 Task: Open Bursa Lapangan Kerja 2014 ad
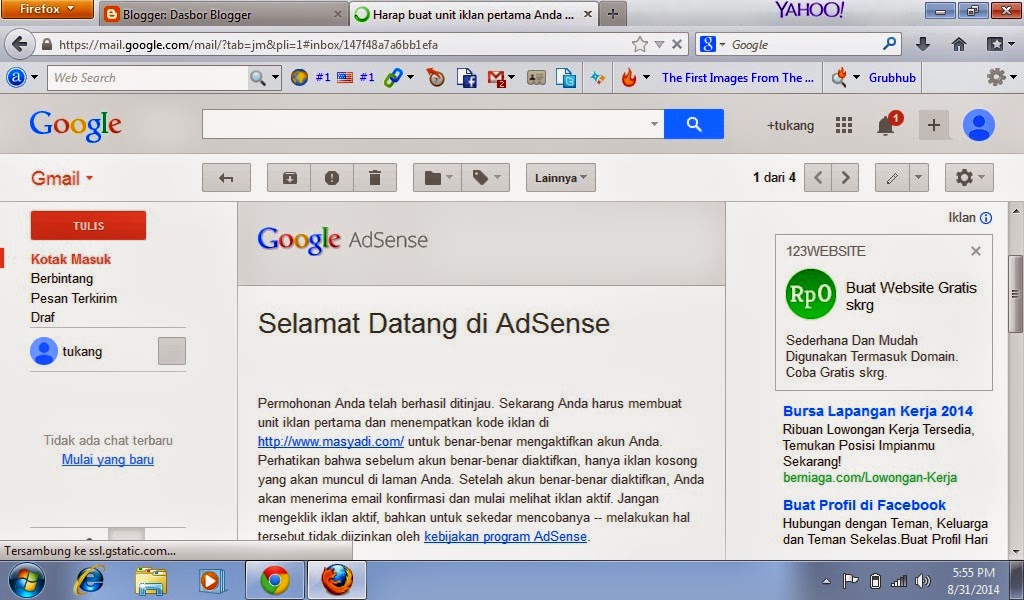point(878,411)
